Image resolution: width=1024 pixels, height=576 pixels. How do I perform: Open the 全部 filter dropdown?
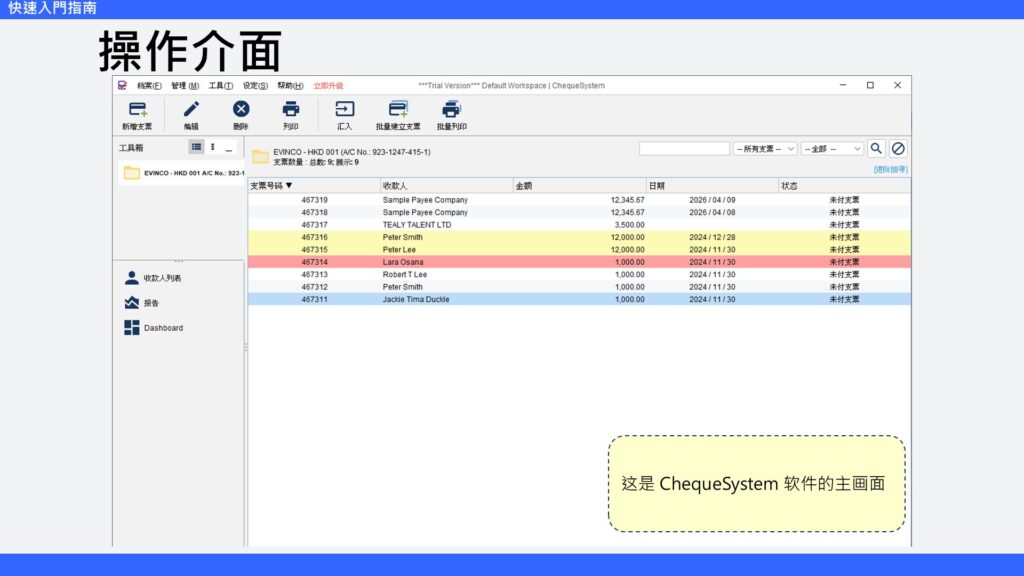point(832,149)
